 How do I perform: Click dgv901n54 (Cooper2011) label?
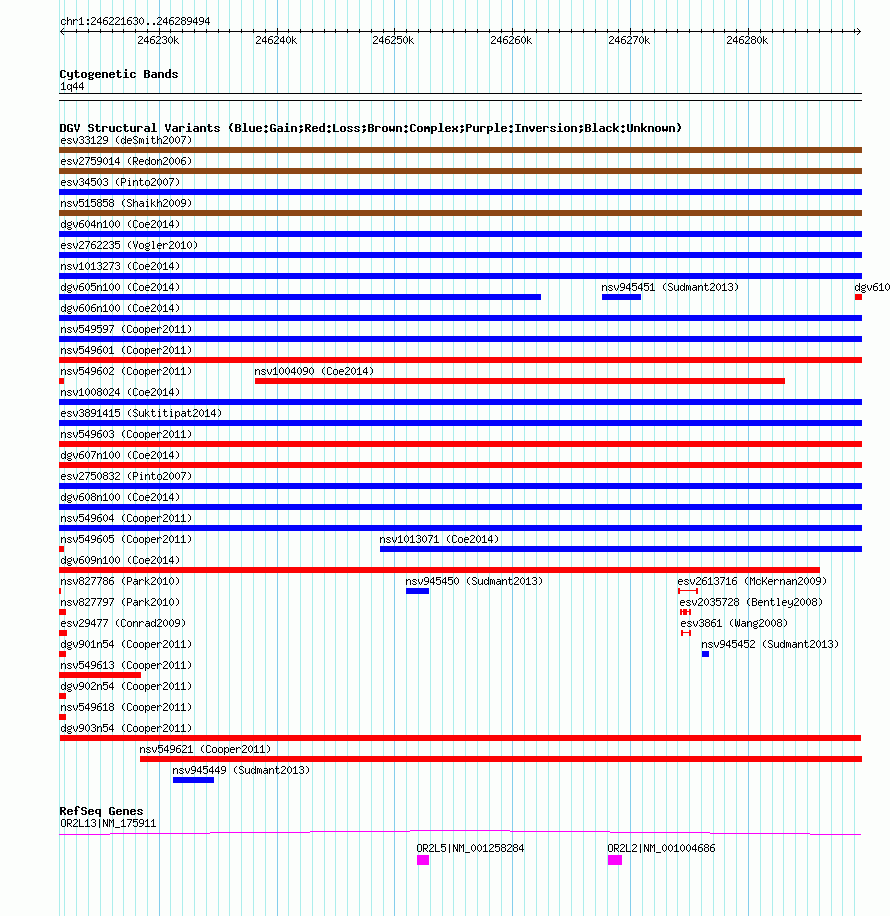click(126, 645)
